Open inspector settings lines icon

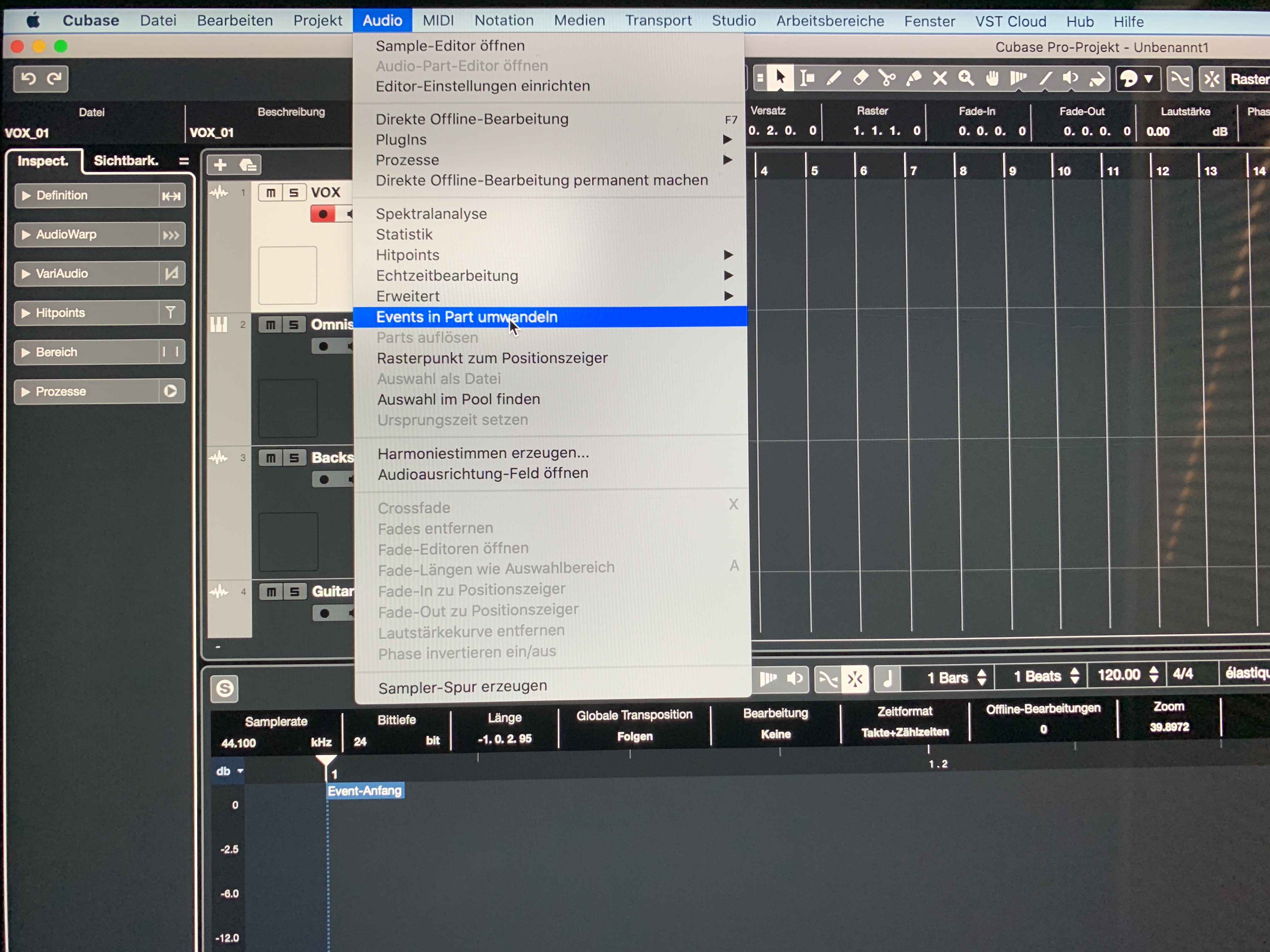[x=184, y=161]
